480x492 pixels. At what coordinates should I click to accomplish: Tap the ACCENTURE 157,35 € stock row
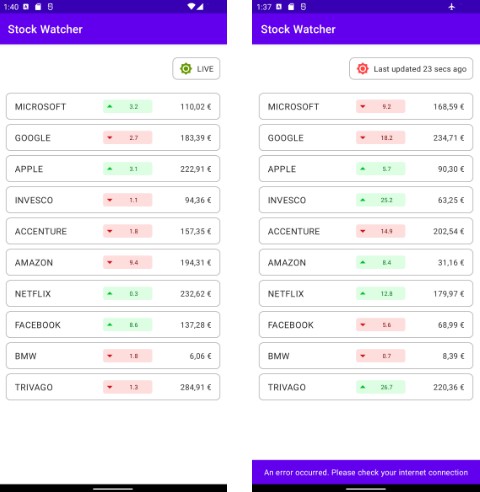(113, 231)
